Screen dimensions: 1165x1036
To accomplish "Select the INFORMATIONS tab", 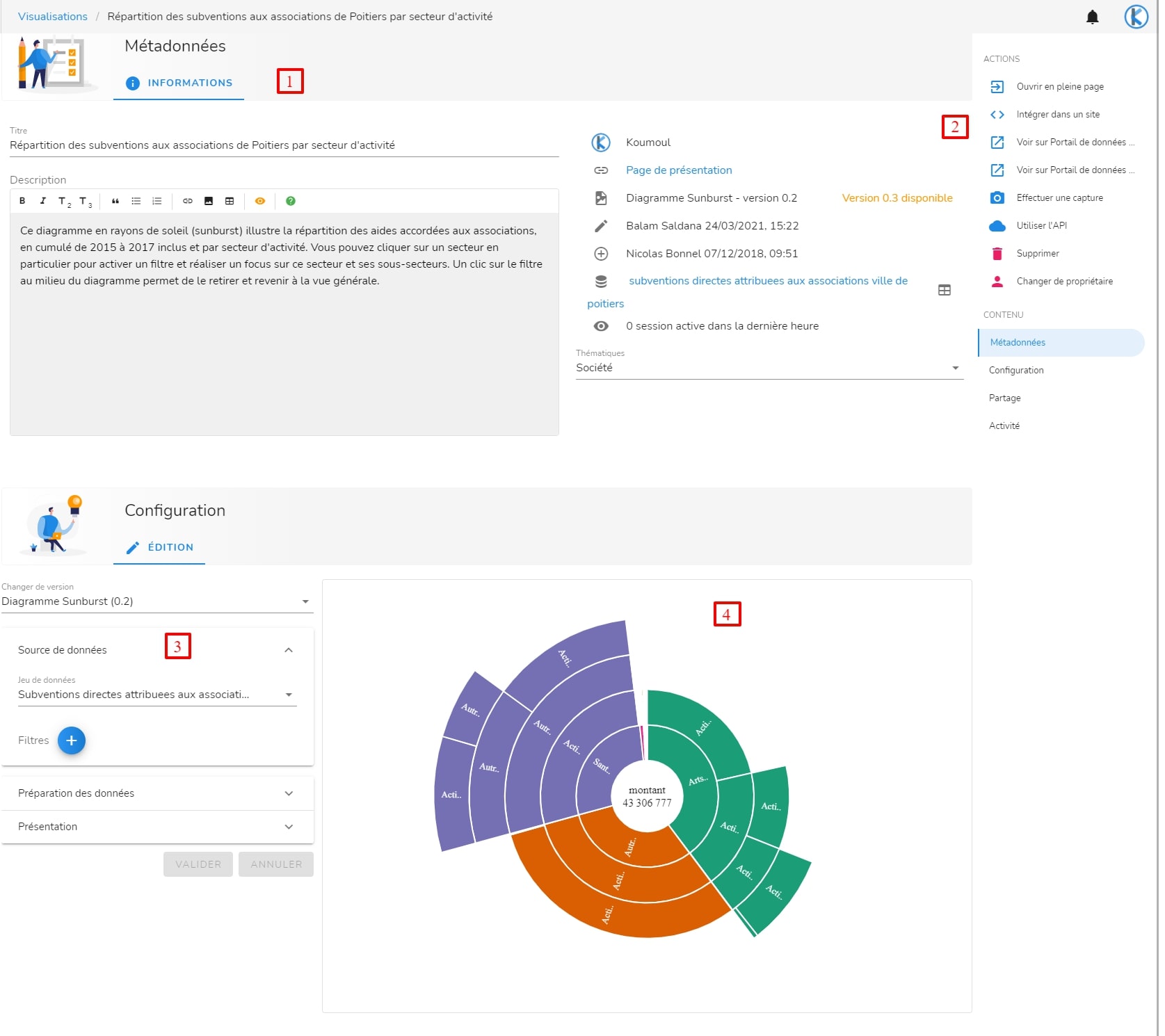I will pyautogui.click(x=179, y=83).
